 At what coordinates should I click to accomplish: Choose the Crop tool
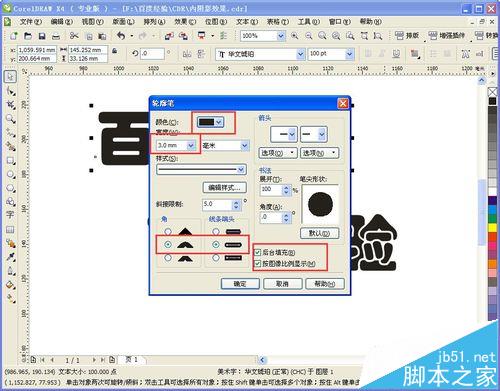[x=10, y=105]
